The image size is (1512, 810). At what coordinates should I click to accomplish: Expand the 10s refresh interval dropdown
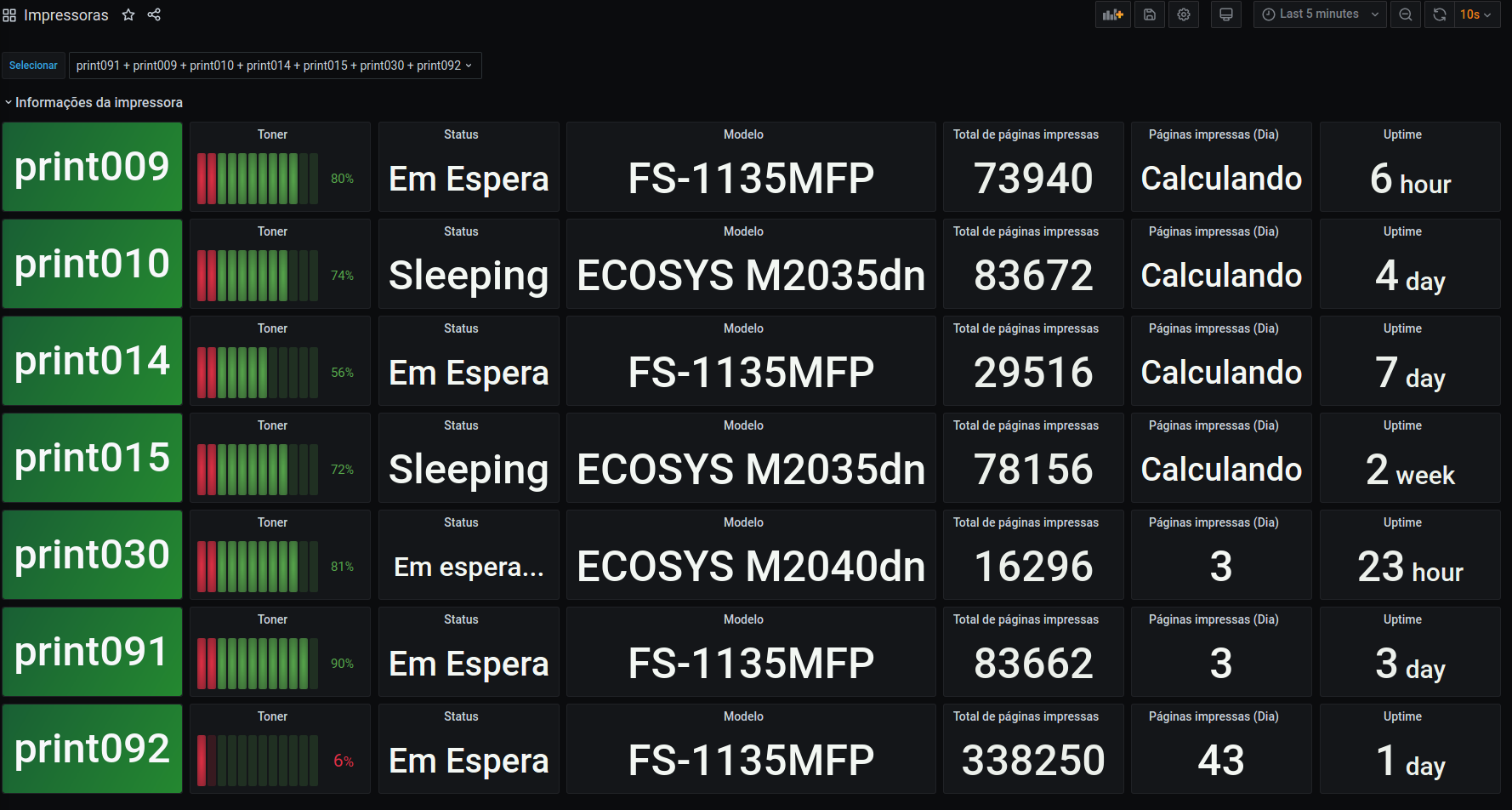click(x=1476, y=14)
